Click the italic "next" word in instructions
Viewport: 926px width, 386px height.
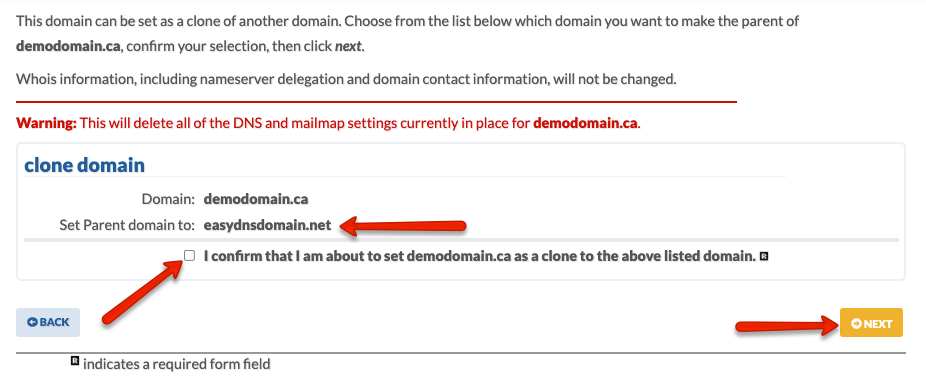pos(348,46)
